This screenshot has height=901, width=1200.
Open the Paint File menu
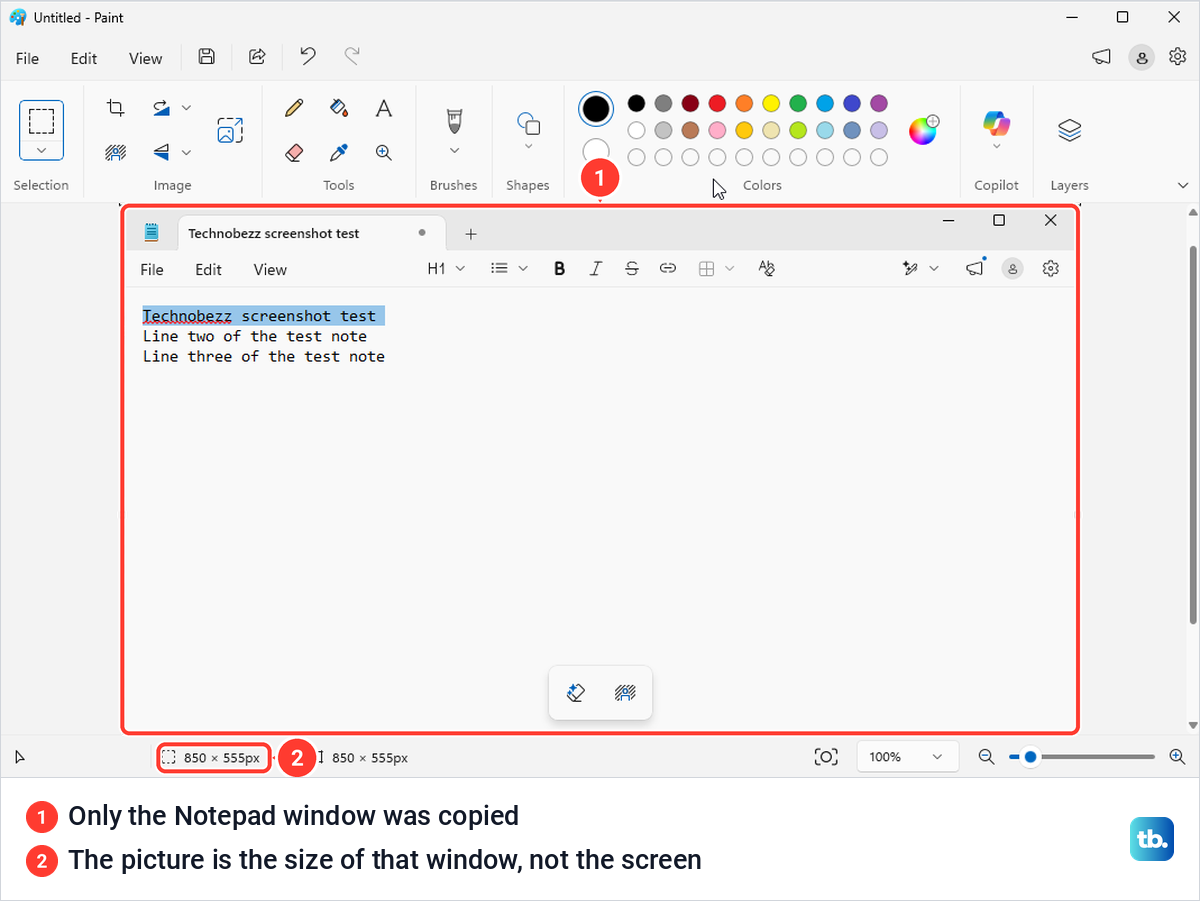coord(28,58)
